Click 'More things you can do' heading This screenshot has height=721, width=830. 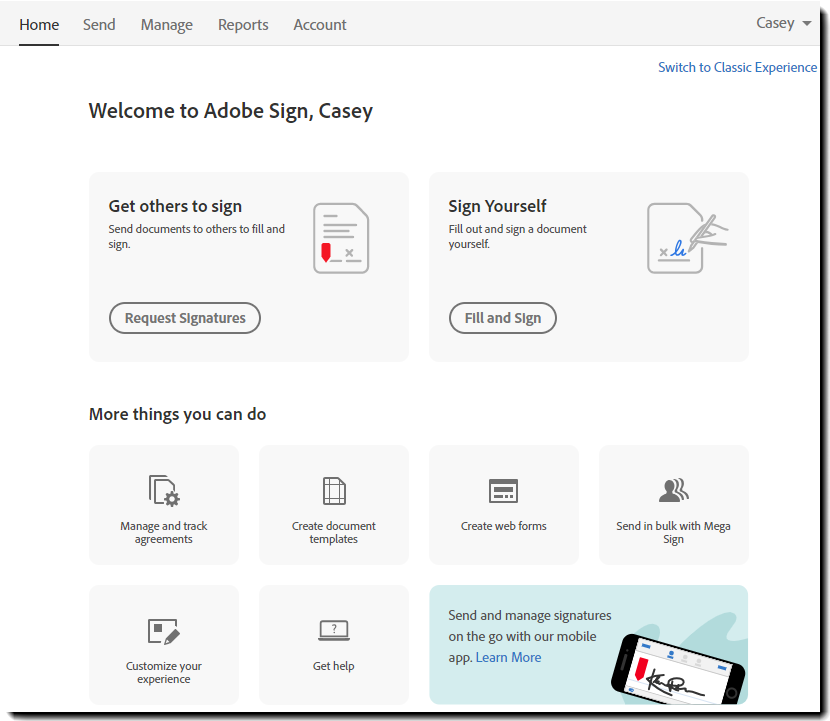pos(177,414)
